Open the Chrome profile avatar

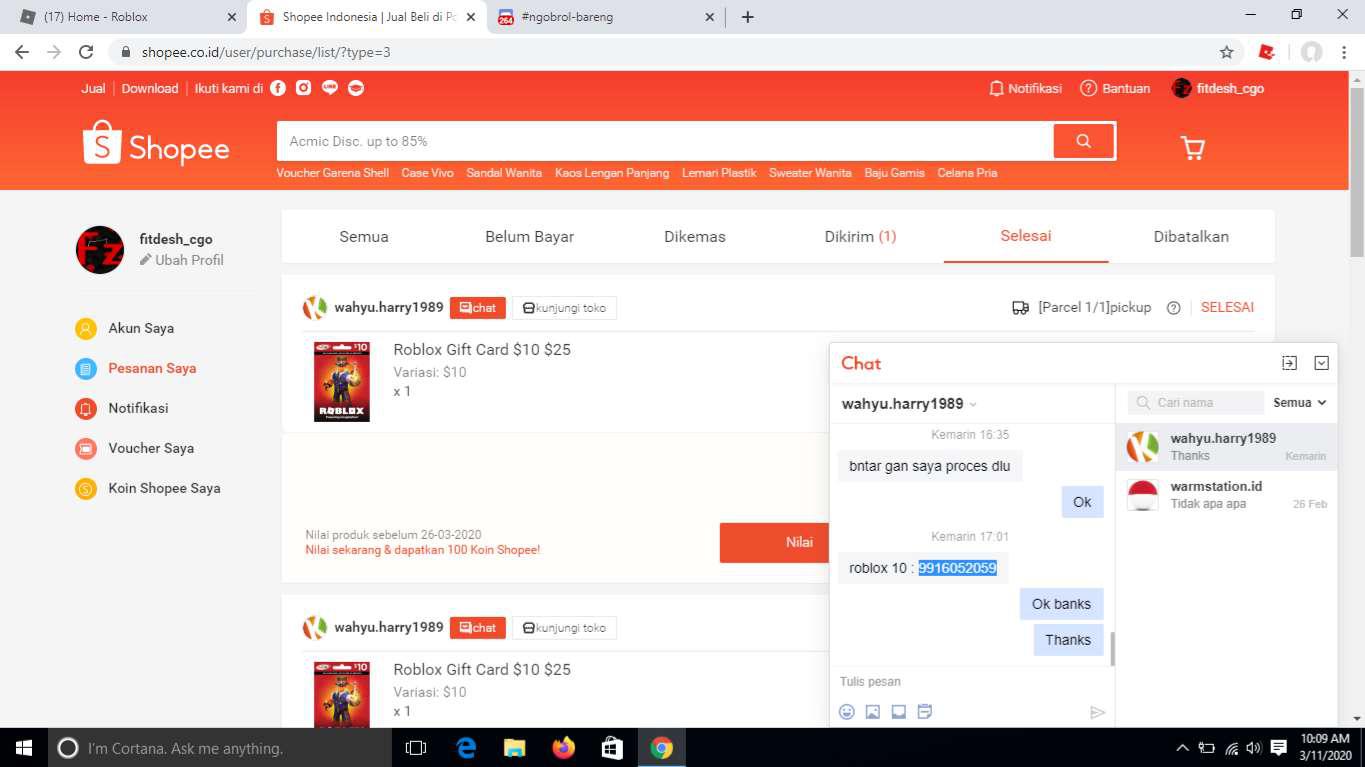click(x=1311, y=52)
